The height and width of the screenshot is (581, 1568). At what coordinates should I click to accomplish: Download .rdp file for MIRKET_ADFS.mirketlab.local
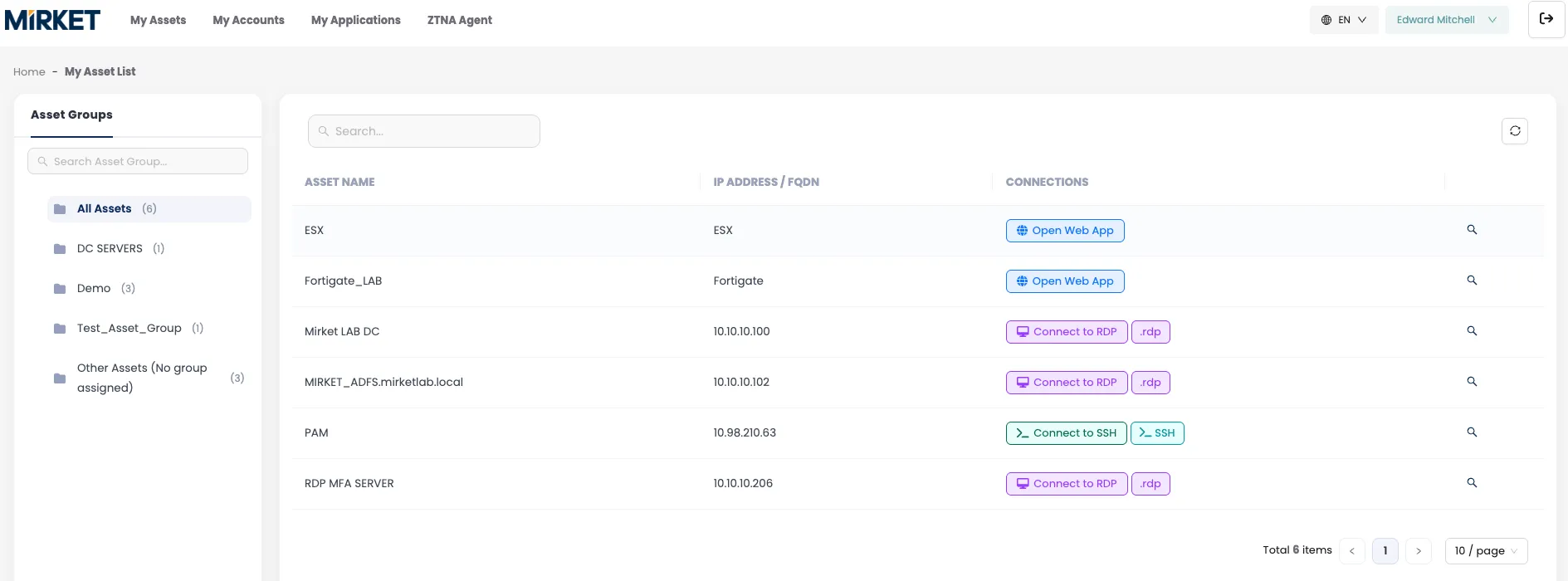click(1150, 383)
